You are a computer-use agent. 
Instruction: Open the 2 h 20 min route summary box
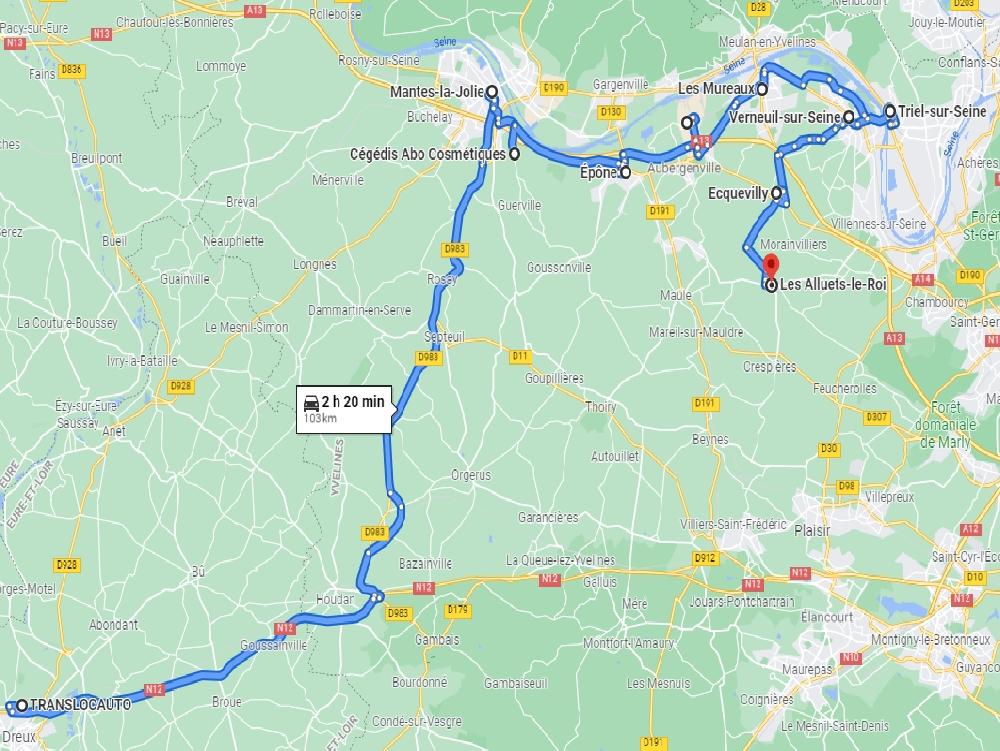click(344, 409)
